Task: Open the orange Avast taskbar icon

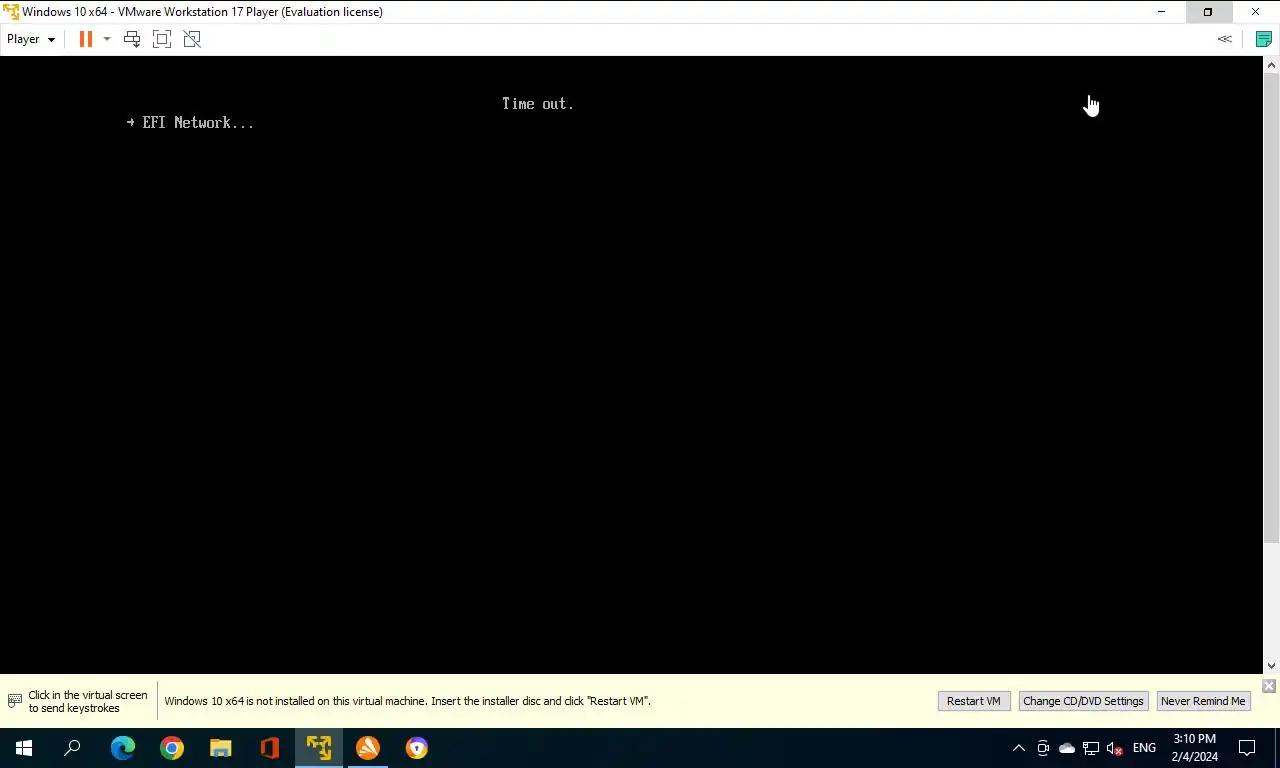Action: tap(368, 748)
